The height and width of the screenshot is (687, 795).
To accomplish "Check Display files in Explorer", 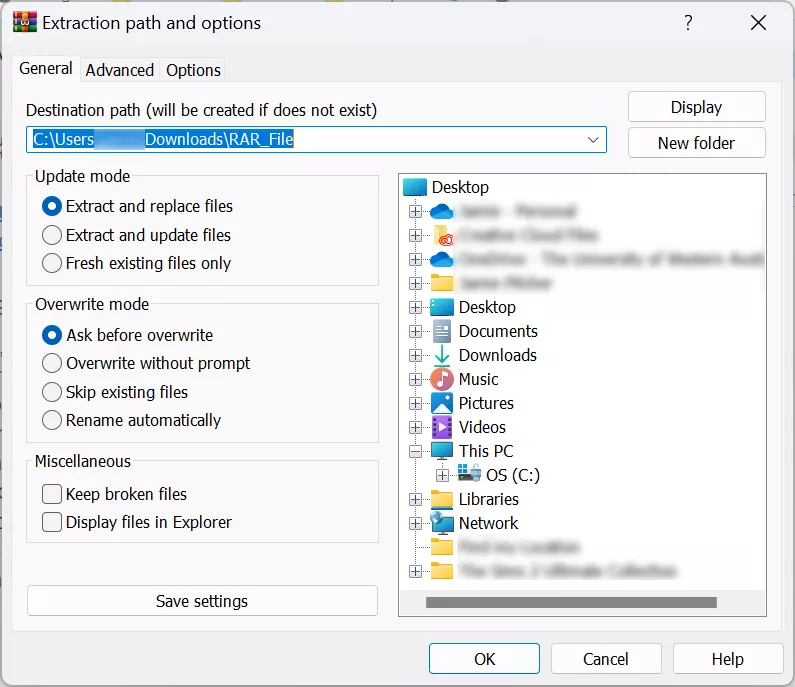I will pyautogui.click(x=53, y=522).
